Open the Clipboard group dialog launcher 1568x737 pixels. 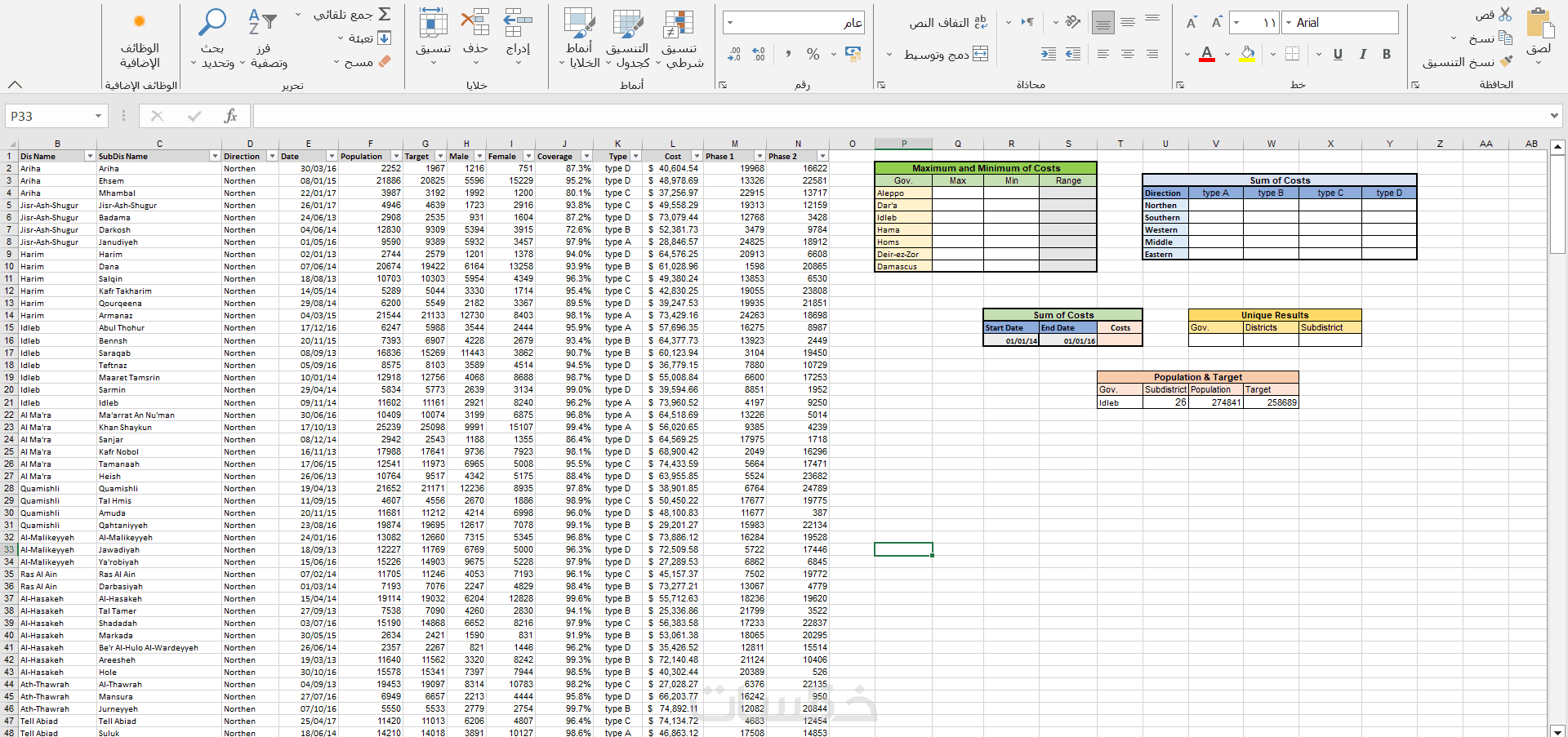click(1414, 84)
